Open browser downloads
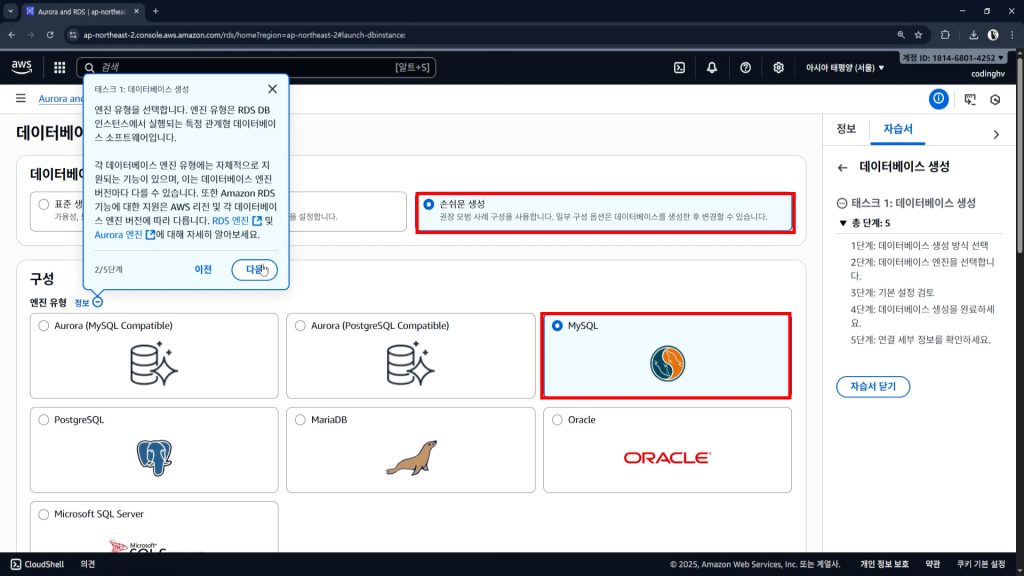 973,35
